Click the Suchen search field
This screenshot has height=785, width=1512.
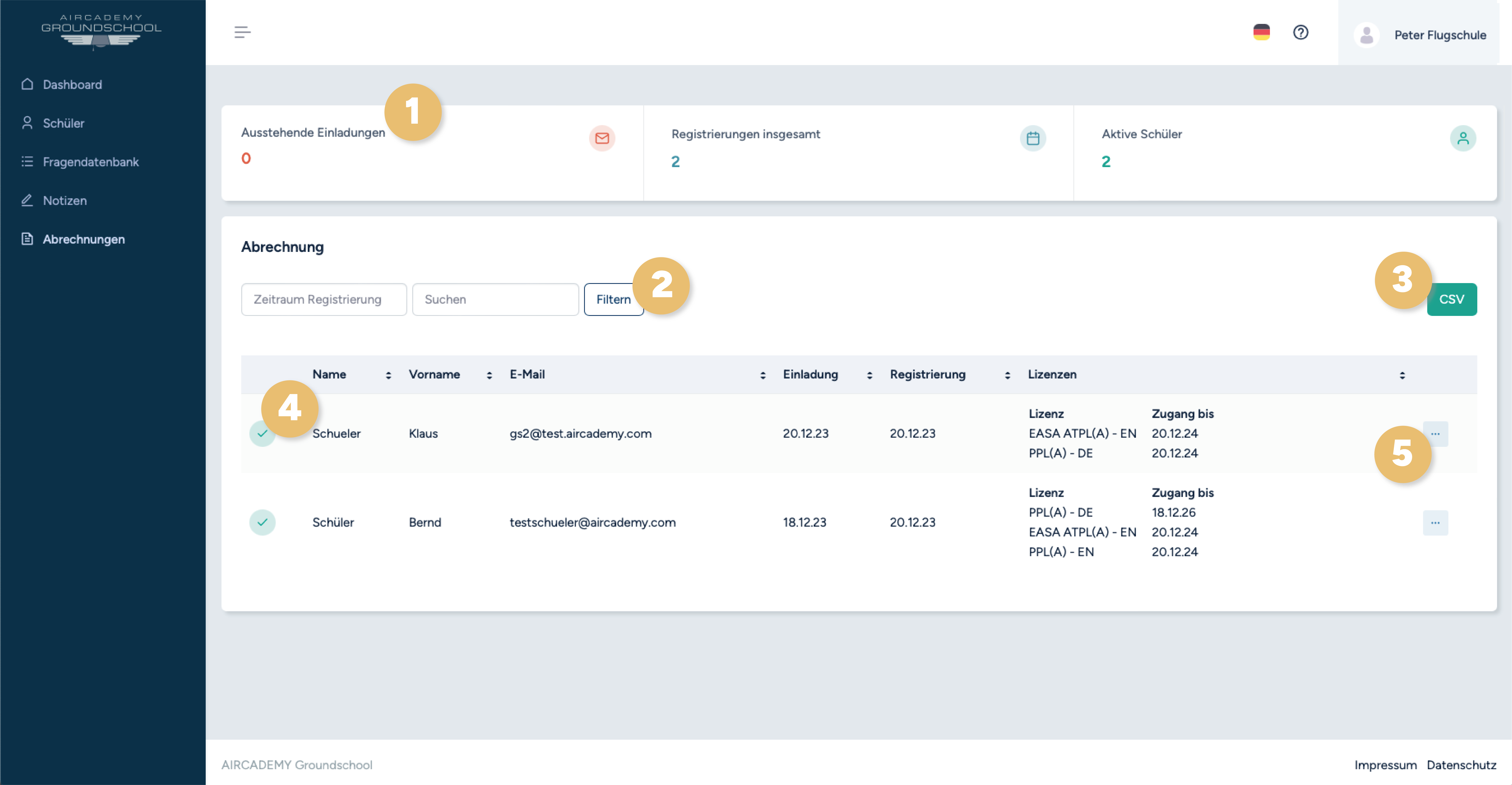tap(495, 299)
